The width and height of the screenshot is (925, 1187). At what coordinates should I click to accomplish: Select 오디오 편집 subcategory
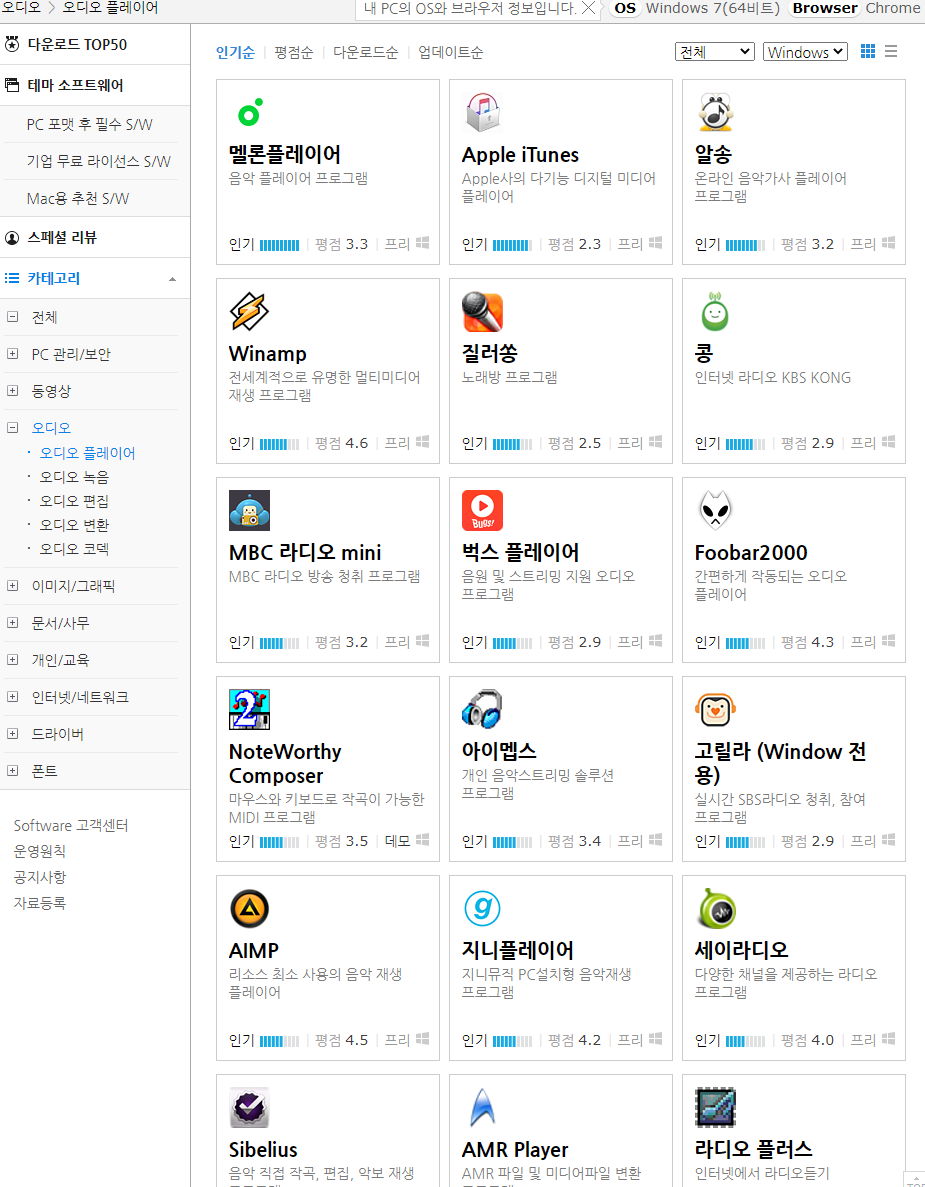pos(74,501)
